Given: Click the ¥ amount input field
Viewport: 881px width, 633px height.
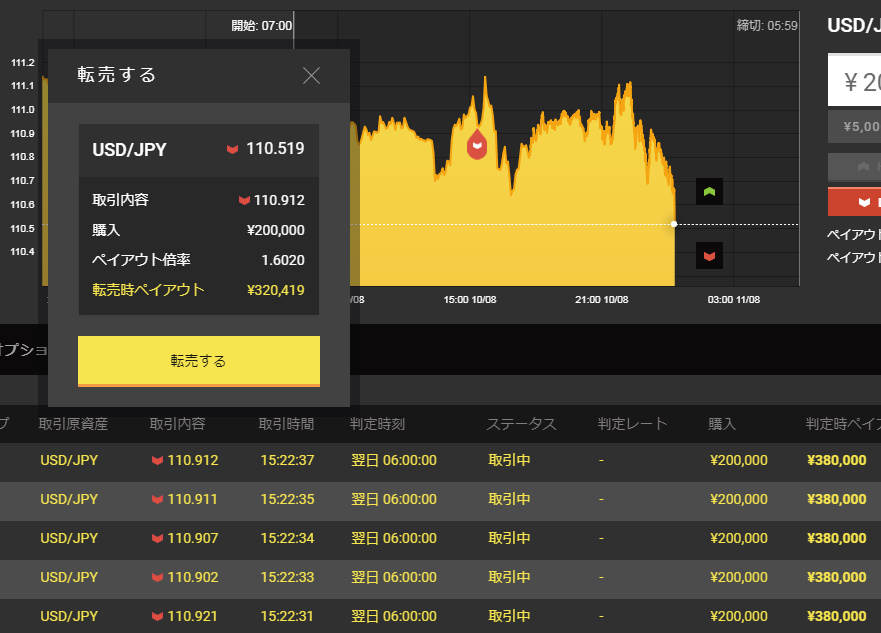Looking at the screenshot, I should 855,80.
